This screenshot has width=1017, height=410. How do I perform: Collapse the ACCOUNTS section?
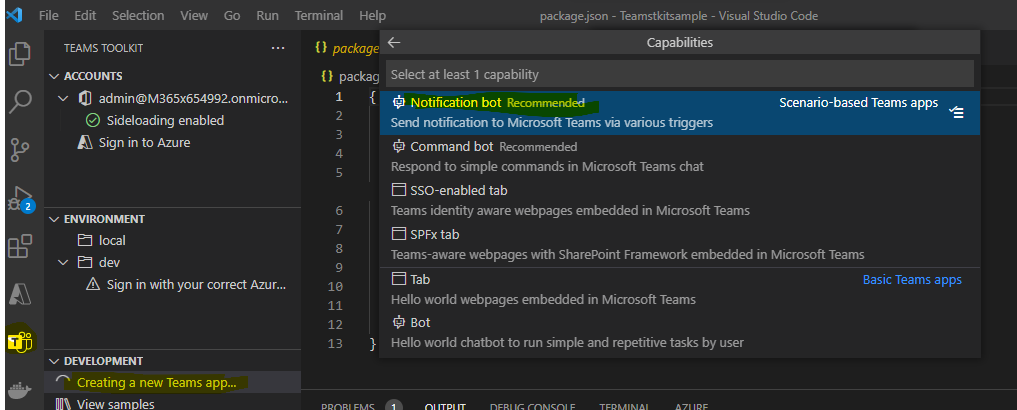pos(54,76)
